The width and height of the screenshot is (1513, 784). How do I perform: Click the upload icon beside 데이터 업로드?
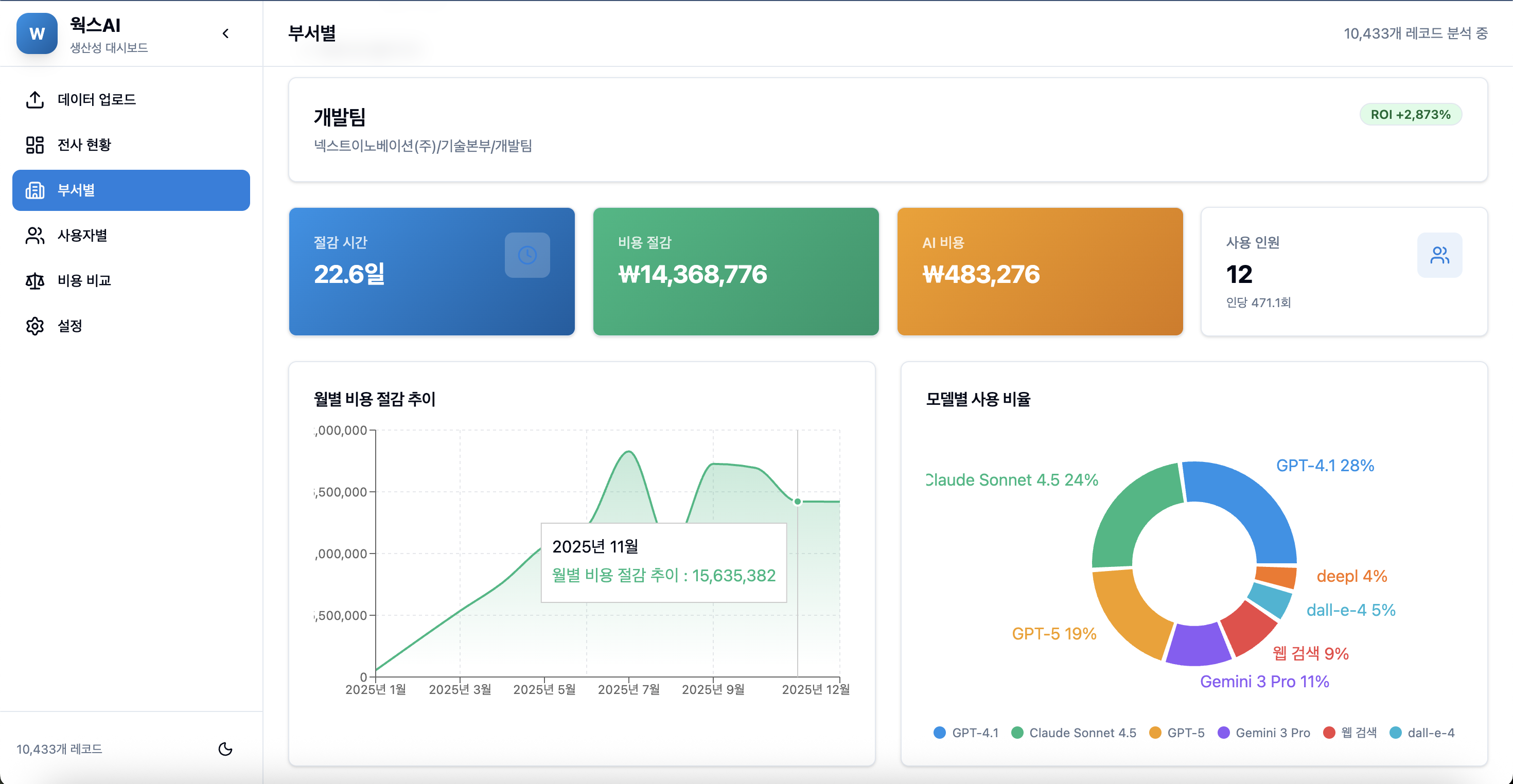(34, 100)
